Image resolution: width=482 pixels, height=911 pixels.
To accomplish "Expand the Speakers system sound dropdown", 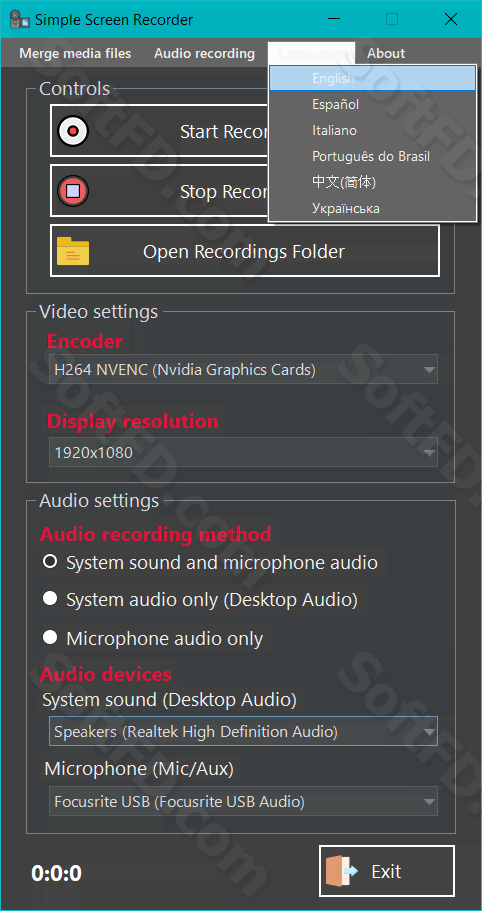I will point(243,731).
